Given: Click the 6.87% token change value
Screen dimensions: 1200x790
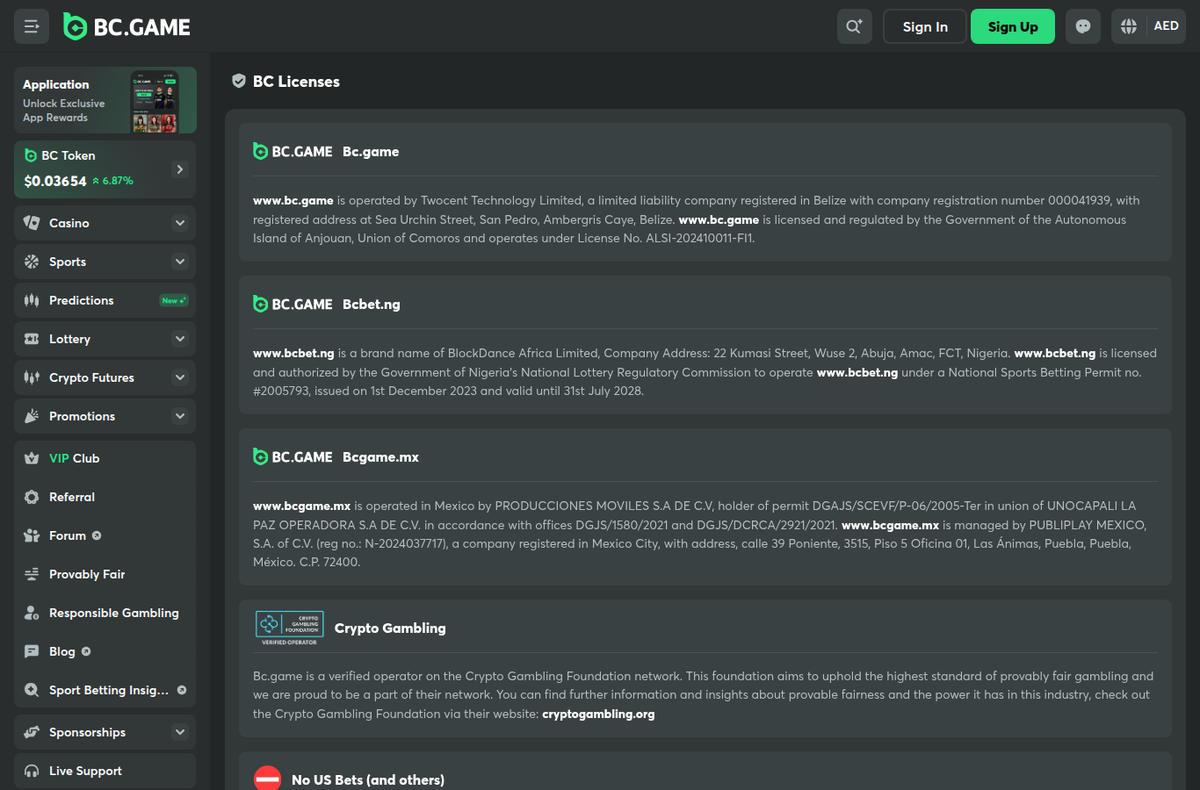Looking at the screenshot, I should (x=117, y=181).
